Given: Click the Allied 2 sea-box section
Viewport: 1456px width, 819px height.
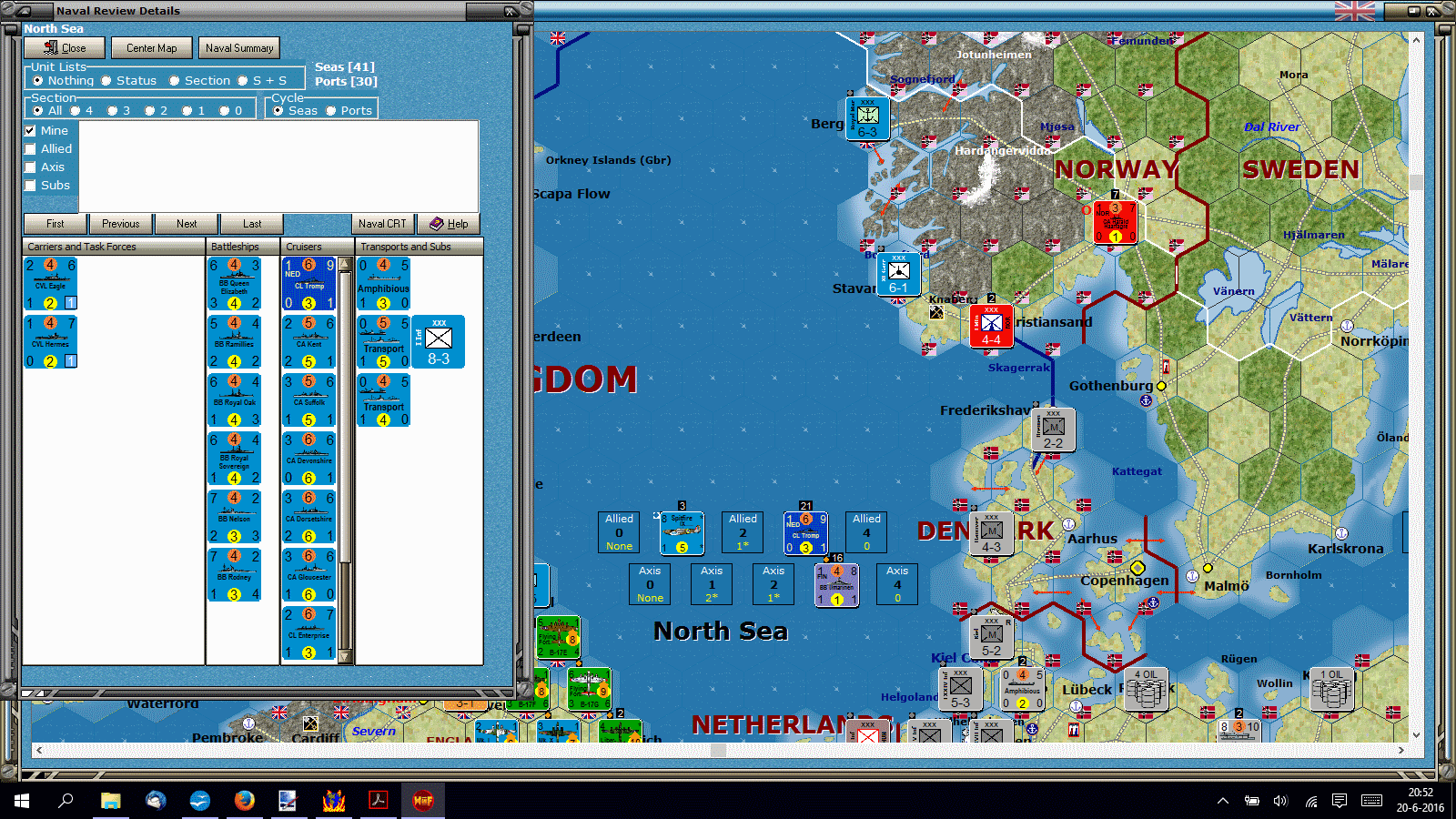Looking at the screenshot, I should (x=743, y=532).
